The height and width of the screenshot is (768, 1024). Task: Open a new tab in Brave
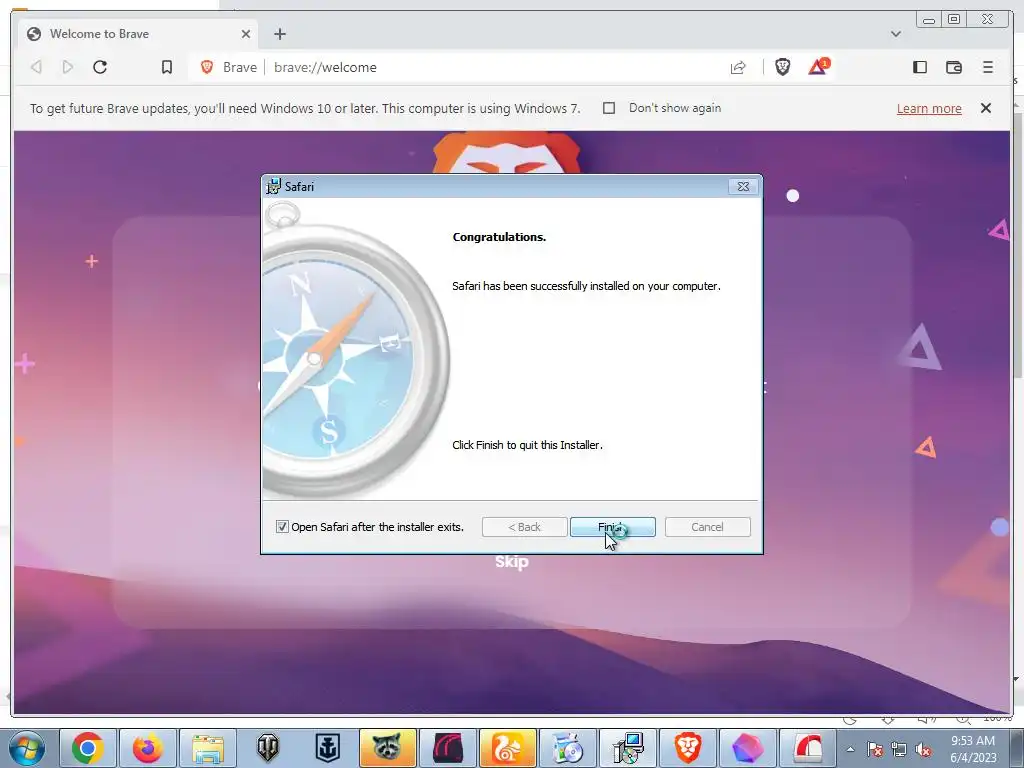[280, 34]
